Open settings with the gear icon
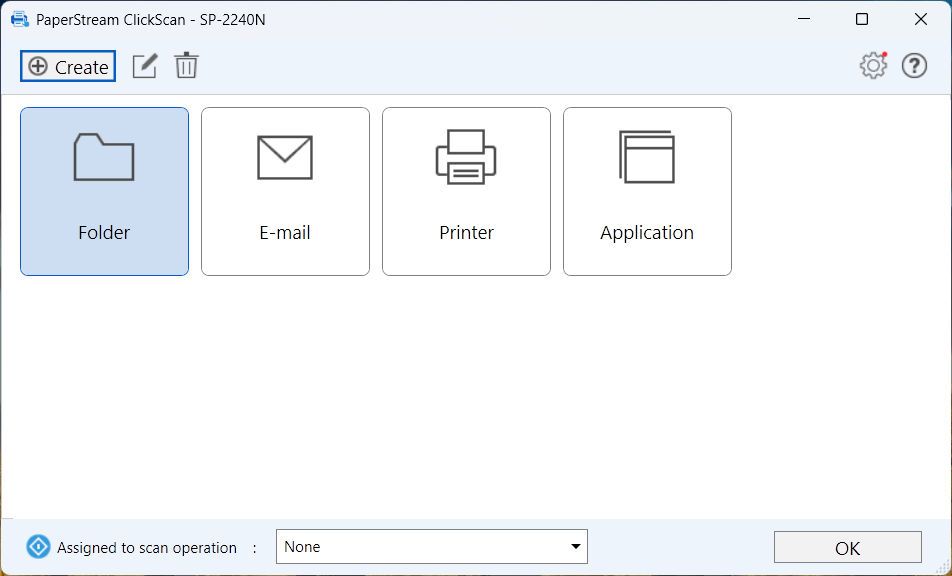 click(873, 66)
